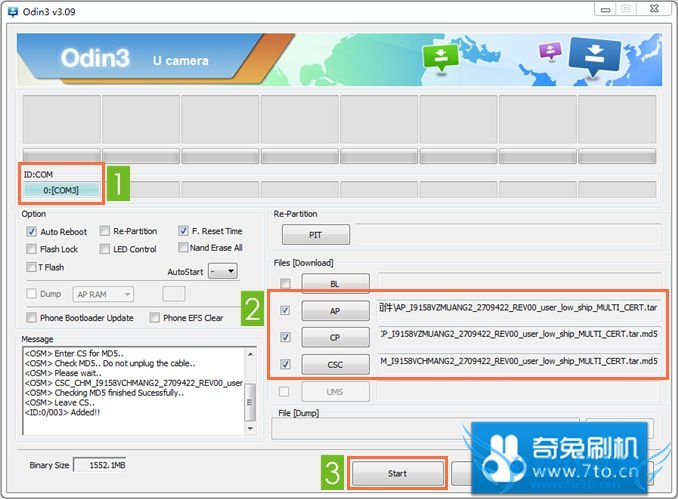
Task: Click the 'Enter CS for MD5..' log line
Action: [74, 353]
